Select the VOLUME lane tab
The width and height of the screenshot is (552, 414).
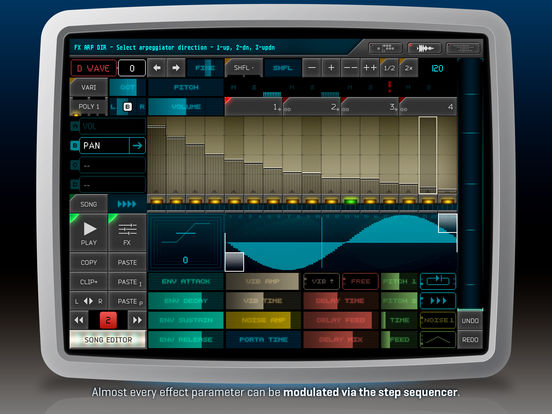click(186, 107)
